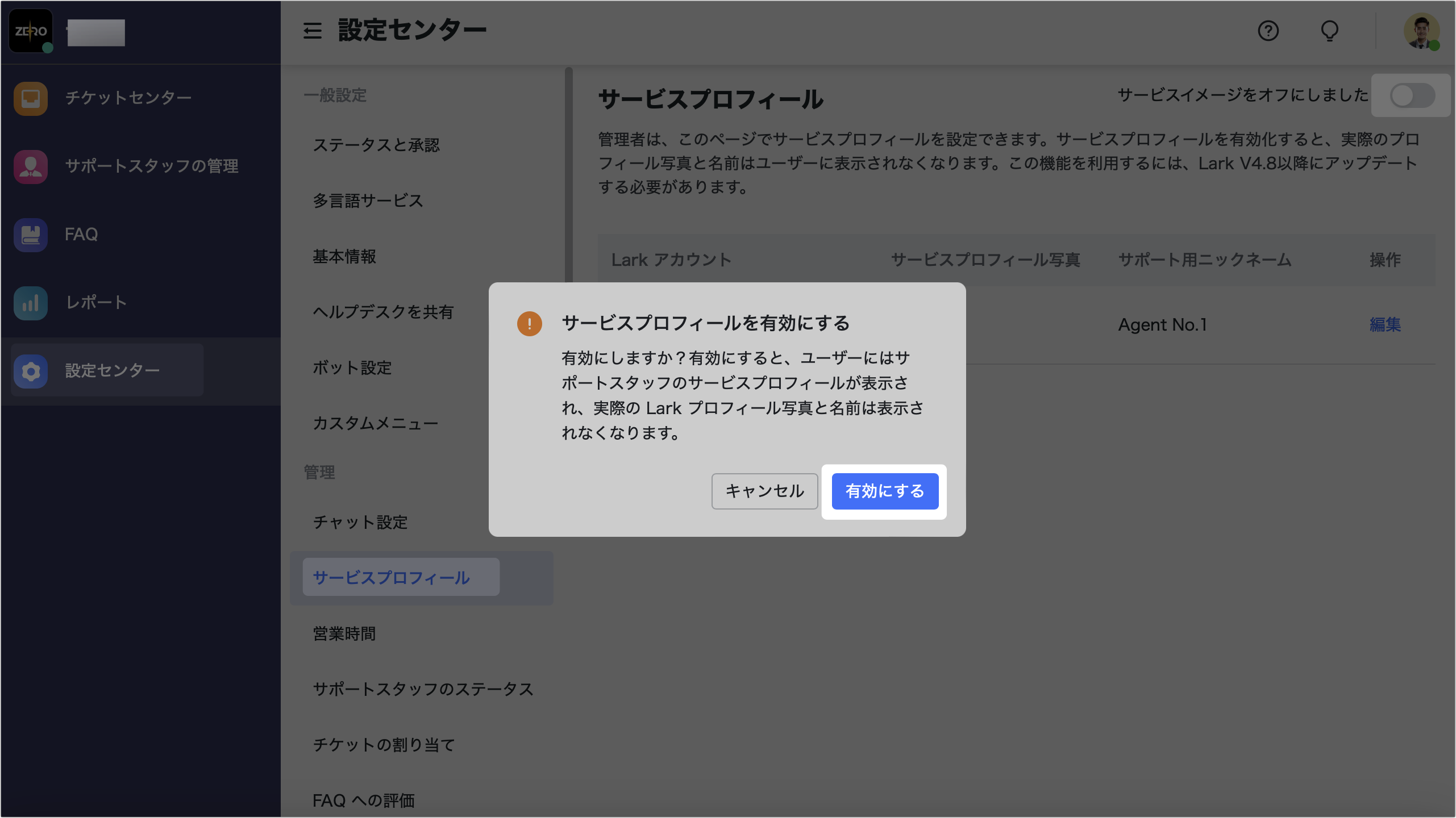Image resolution: width=1456 pixels, height=818 pixels.
Task: Collapse the sidebar with the hamburger icon
Action: pyautogui.click(x=312, y=31)
